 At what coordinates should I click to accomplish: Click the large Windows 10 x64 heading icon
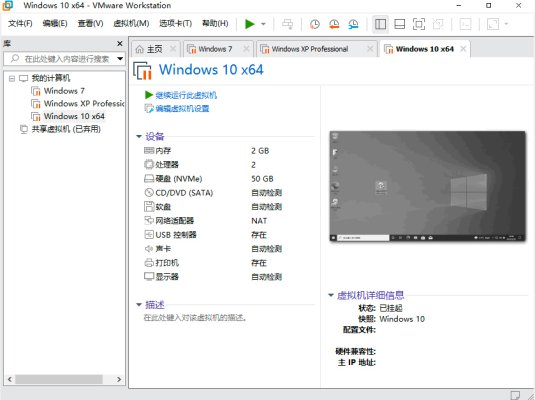pyautogui.click(x=142, y=71)
